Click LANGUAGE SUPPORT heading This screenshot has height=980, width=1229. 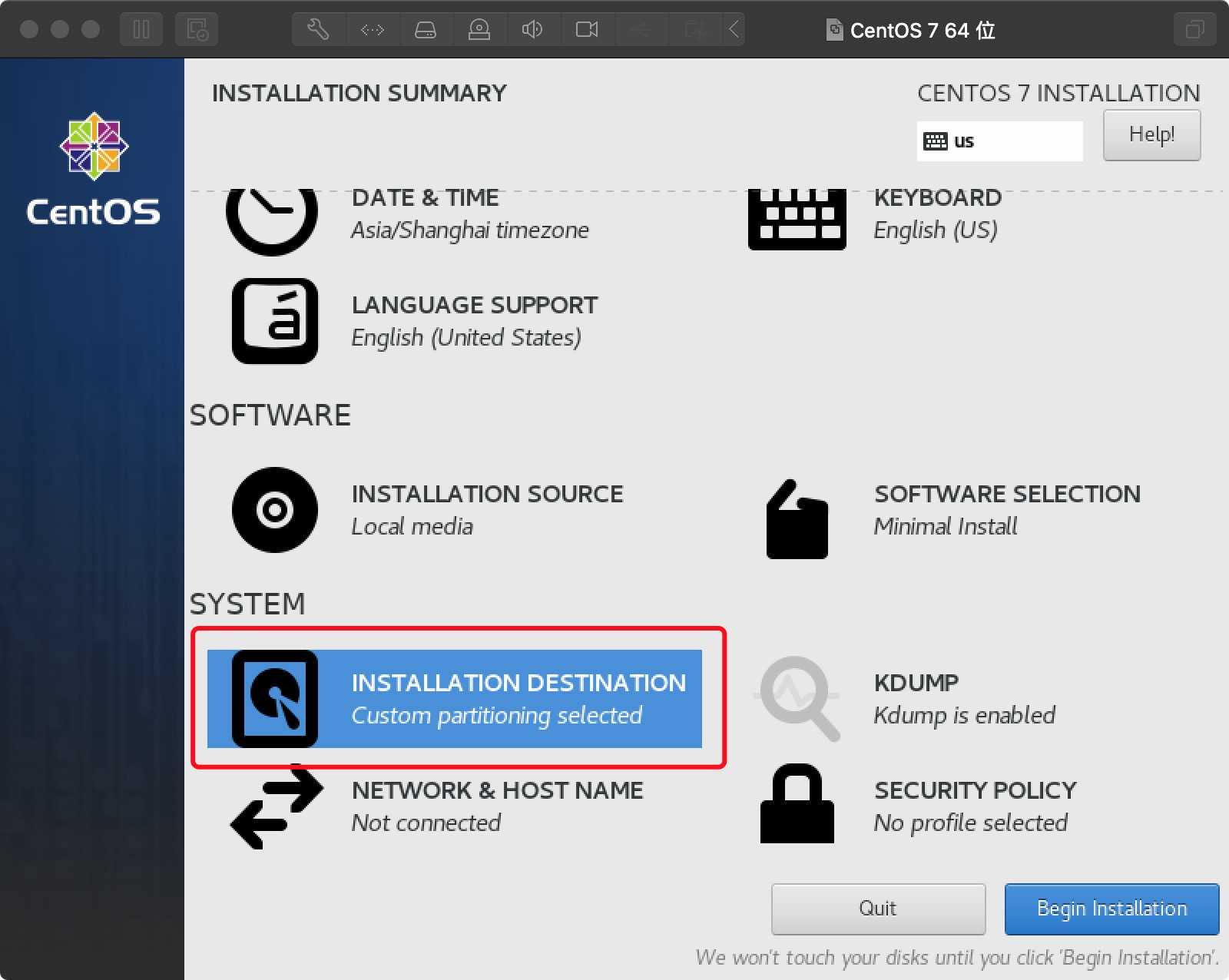[475, 306]
